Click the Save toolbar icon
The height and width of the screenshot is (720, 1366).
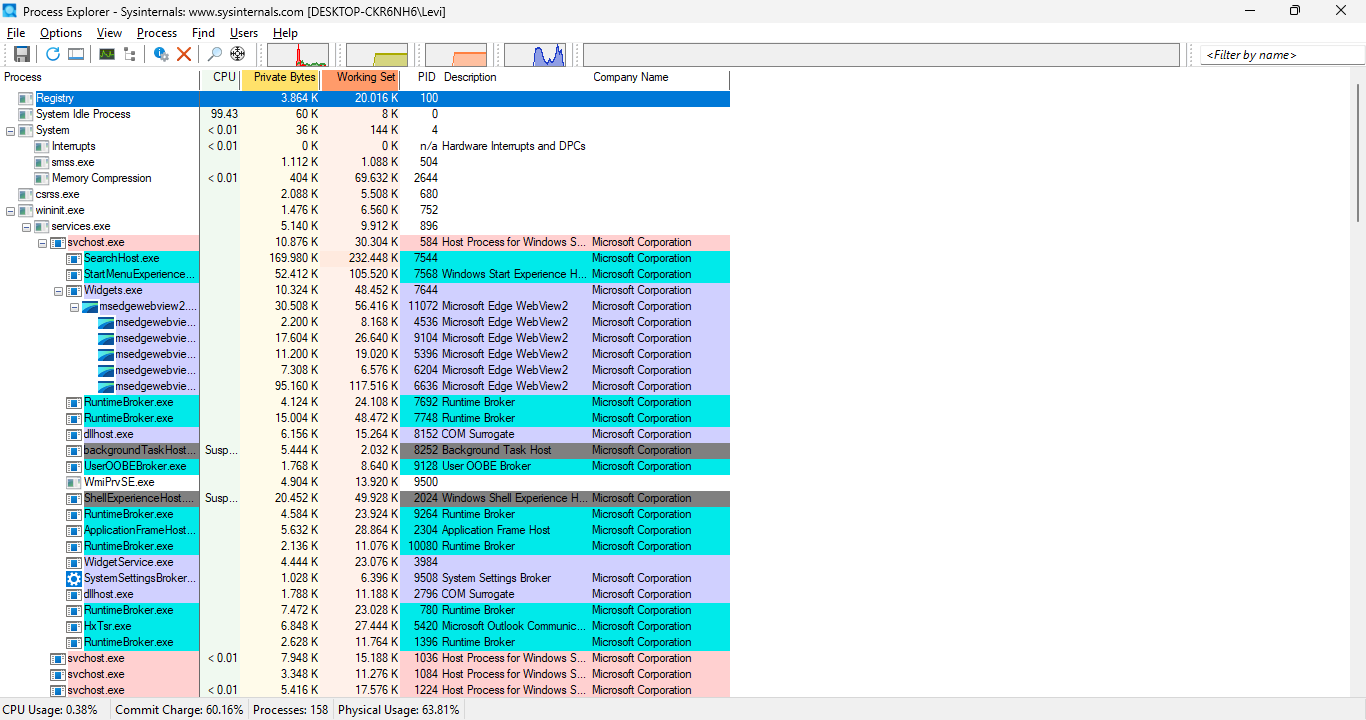22,54
